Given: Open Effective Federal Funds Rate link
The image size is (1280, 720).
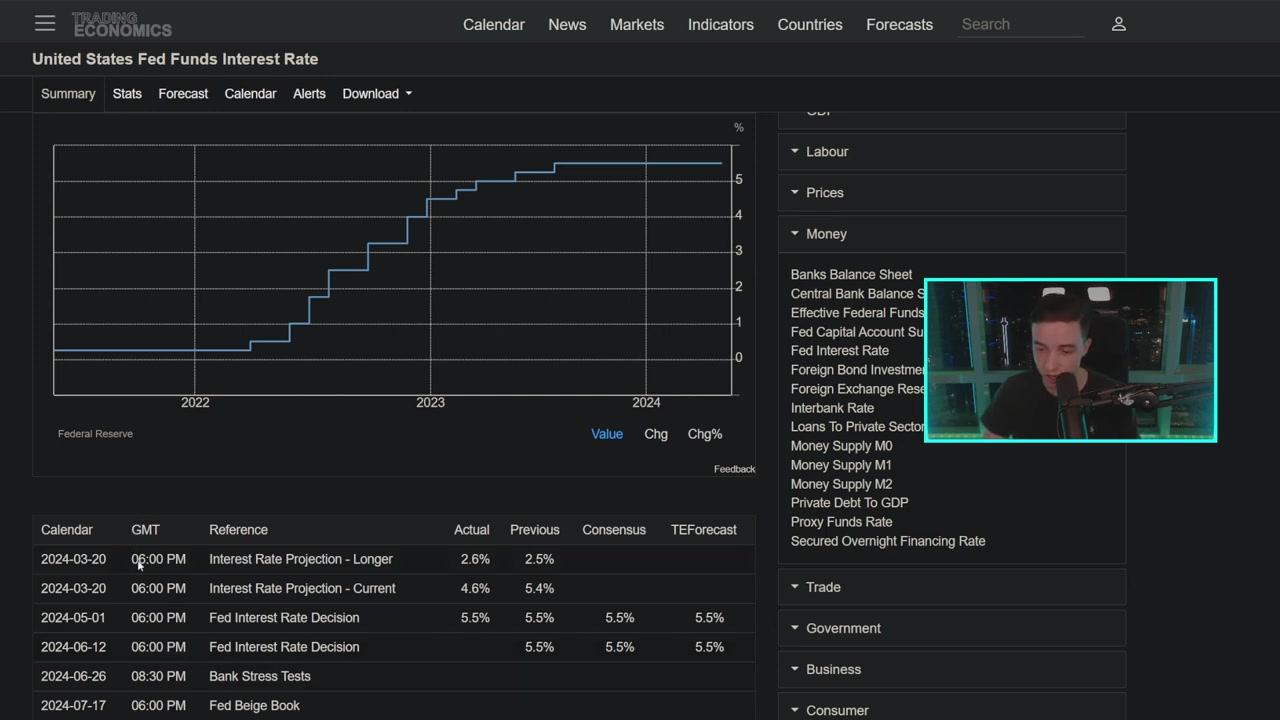Looking at the screenshot, I should pyautogui.click(x=857, y=313).
